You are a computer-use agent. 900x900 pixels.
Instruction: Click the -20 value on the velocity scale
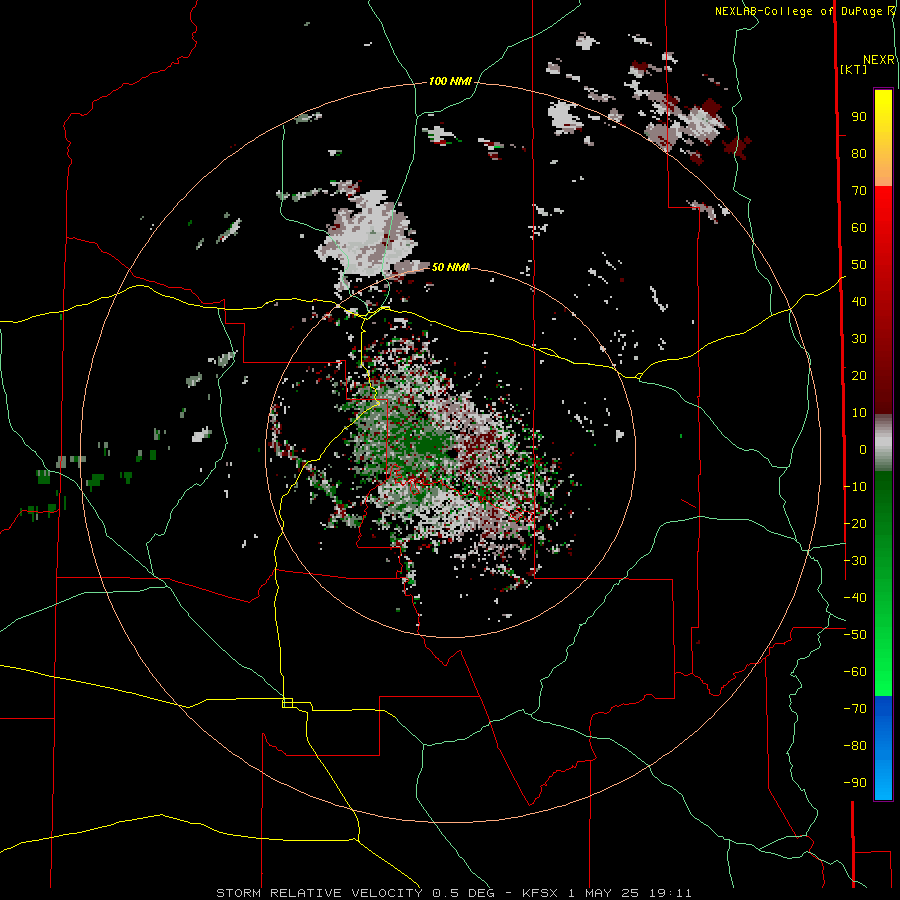click(x=855, y=523)
